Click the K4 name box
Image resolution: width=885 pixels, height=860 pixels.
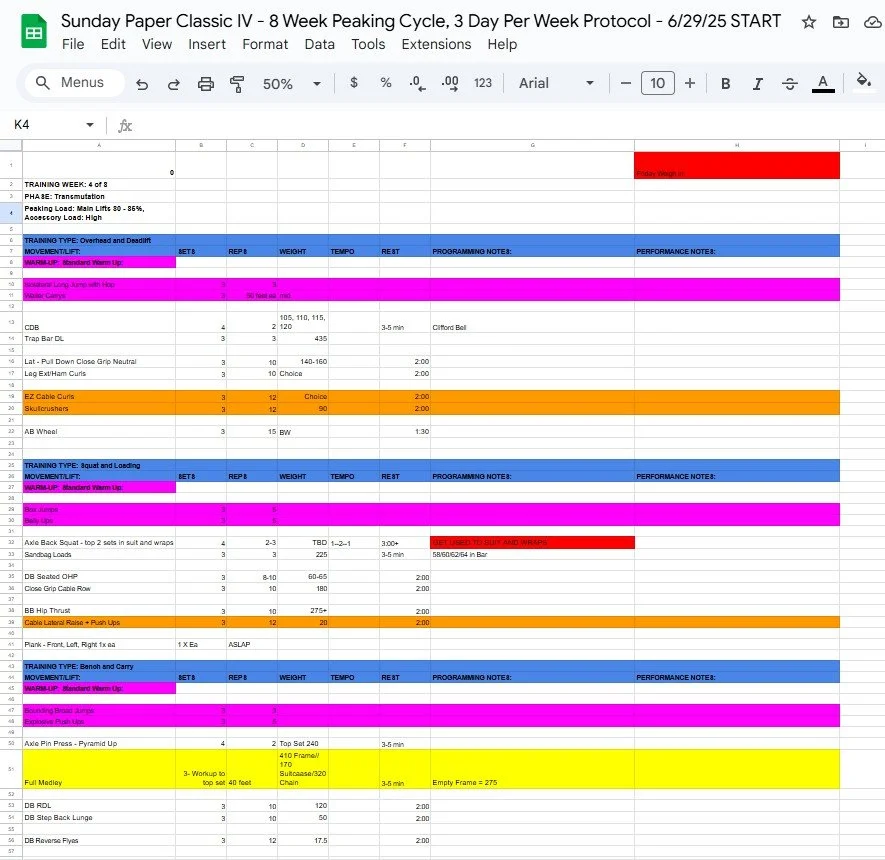coord(48,125)
